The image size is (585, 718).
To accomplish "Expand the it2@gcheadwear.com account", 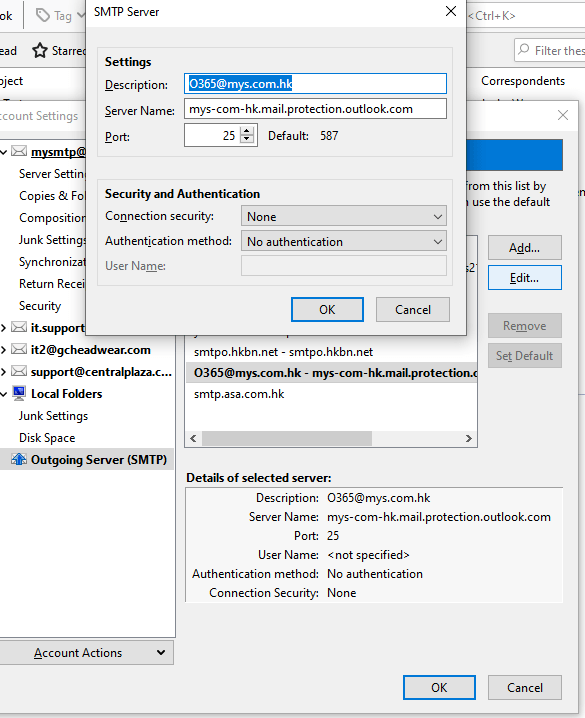I will pyautogui.click(x=4, y=350).
